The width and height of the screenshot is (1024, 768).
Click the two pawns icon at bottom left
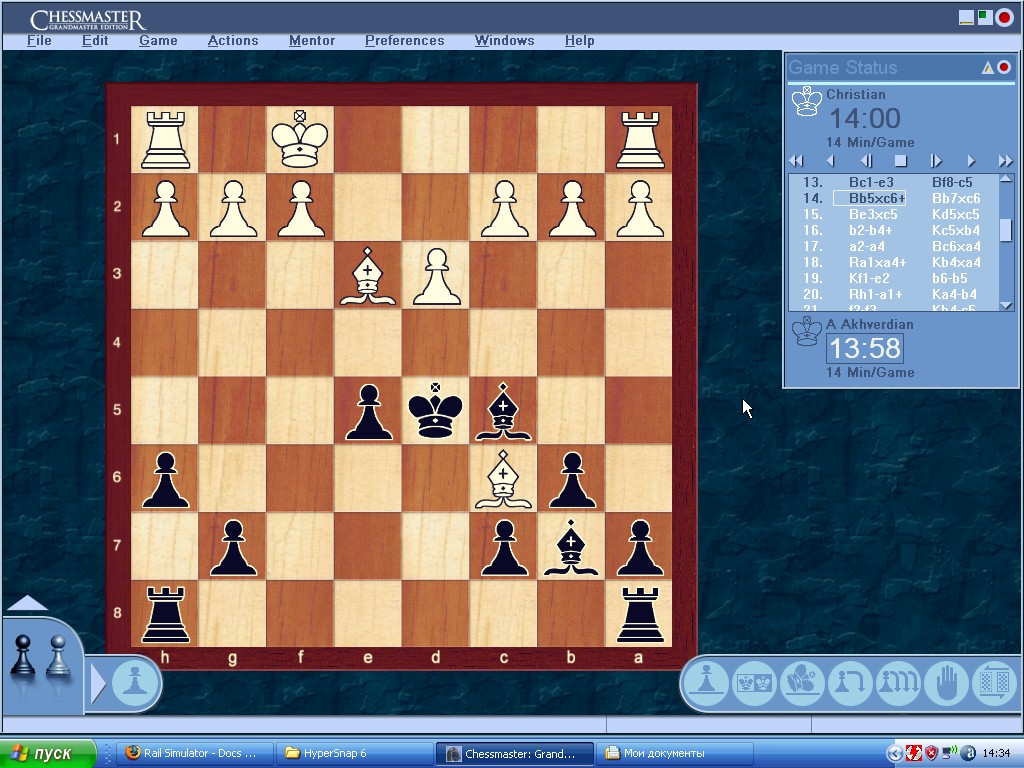coord(40,655)
